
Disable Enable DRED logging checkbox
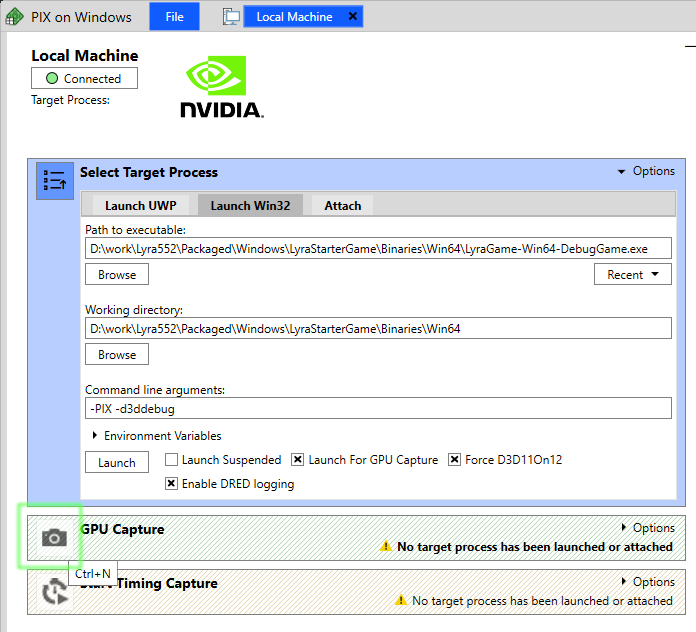(x=171, y=483)
